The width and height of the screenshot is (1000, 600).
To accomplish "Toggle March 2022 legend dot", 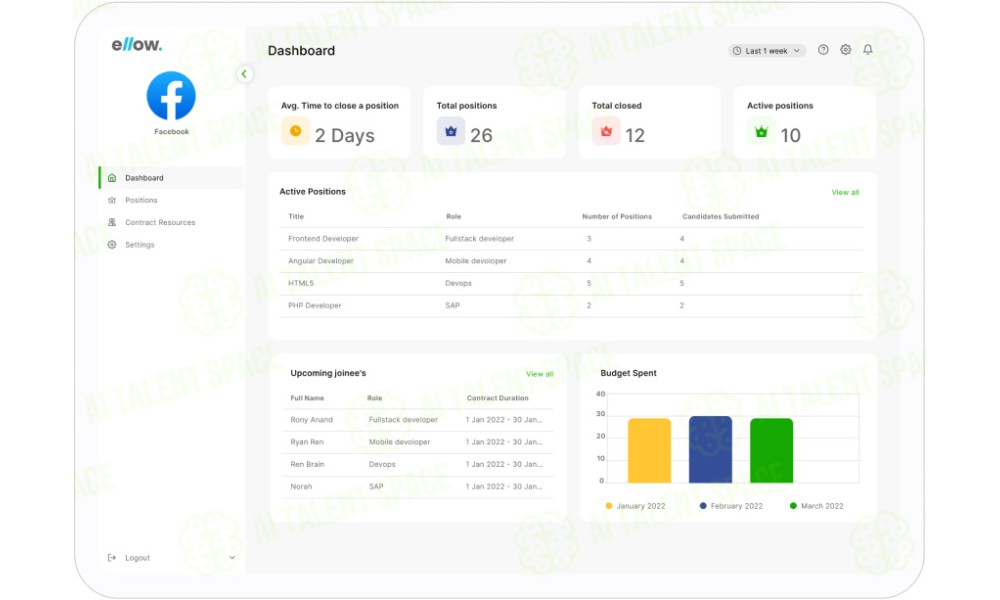I will click(x=793, y=506).
